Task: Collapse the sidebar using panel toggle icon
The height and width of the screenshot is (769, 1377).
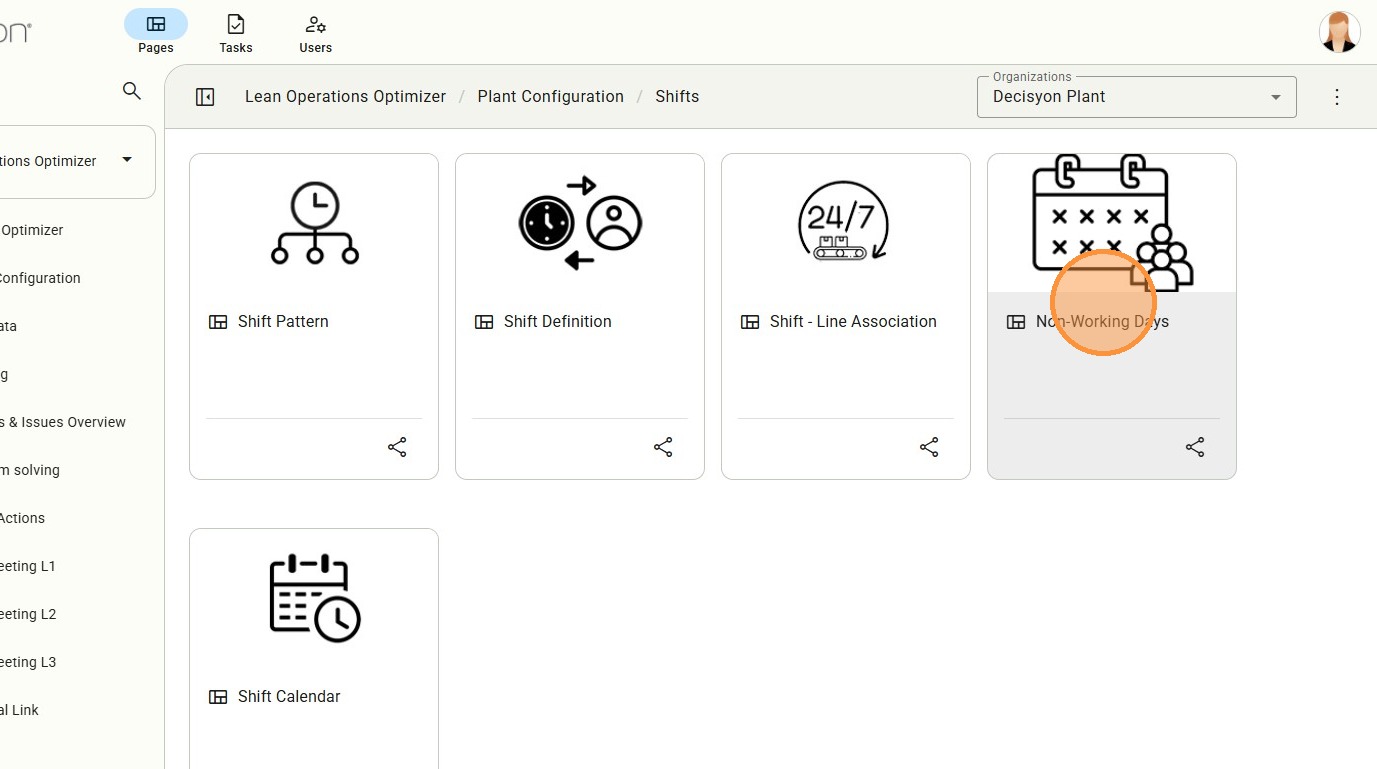Action: pyautogui.click(x=205, y=97)
